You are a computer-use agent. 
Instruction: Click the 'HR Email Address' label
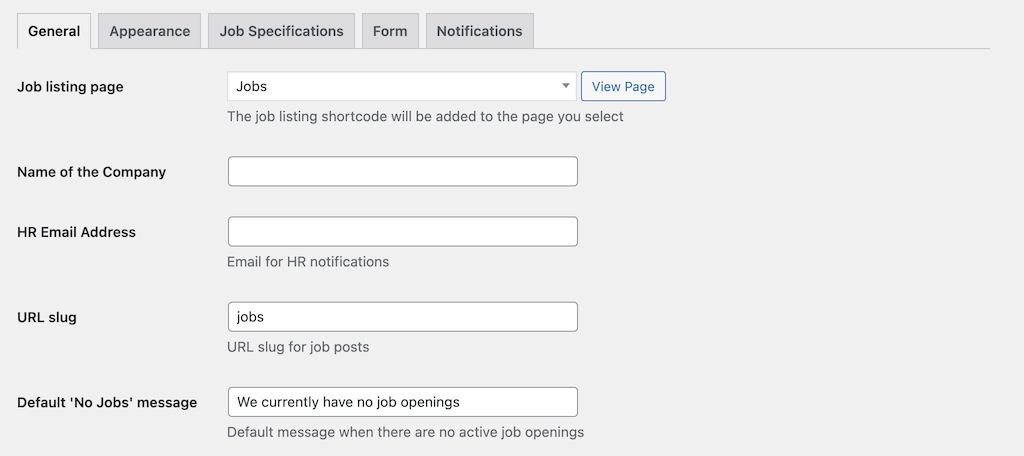(76, 232)
